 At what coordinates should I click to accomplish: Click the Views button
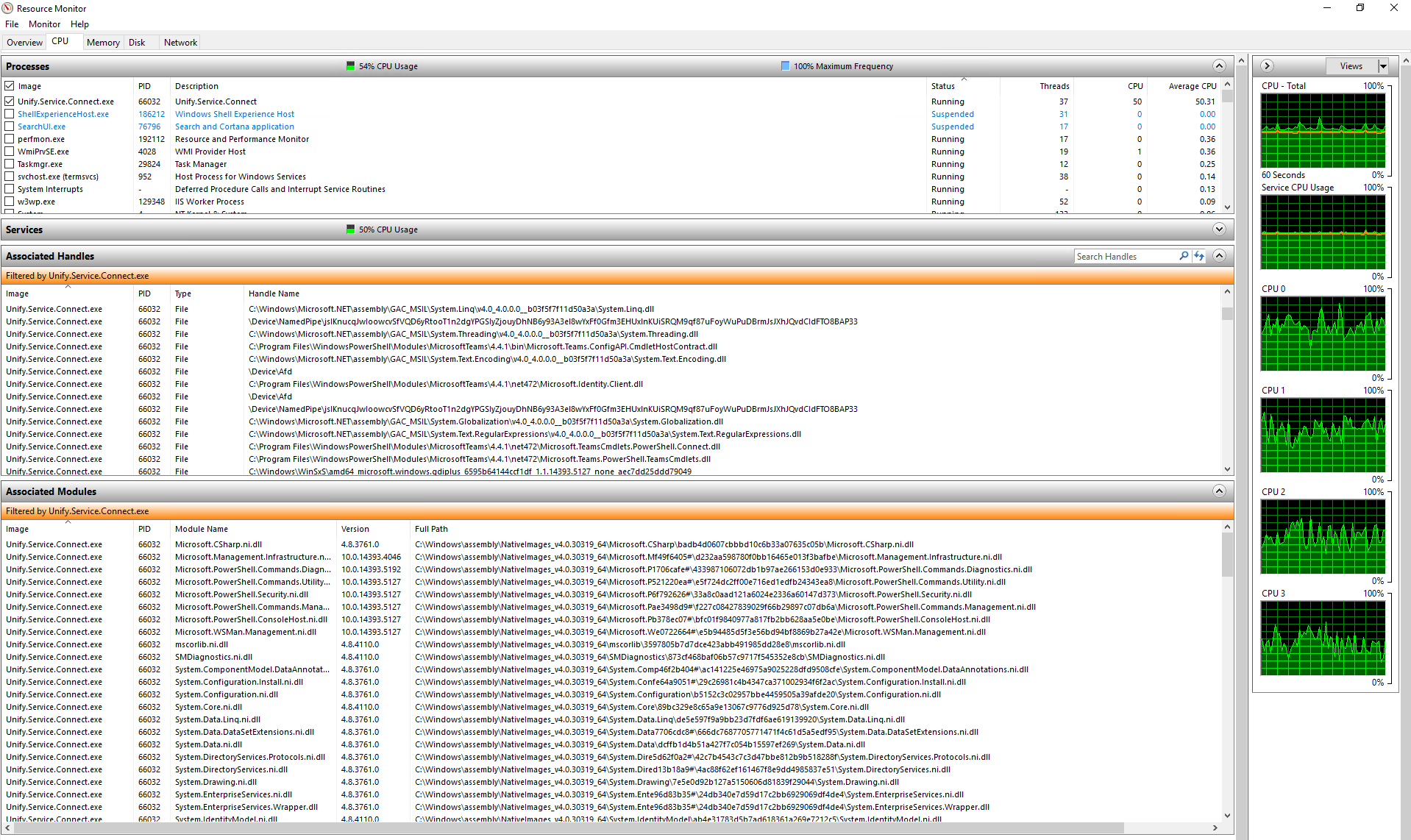coord(1351,66)
